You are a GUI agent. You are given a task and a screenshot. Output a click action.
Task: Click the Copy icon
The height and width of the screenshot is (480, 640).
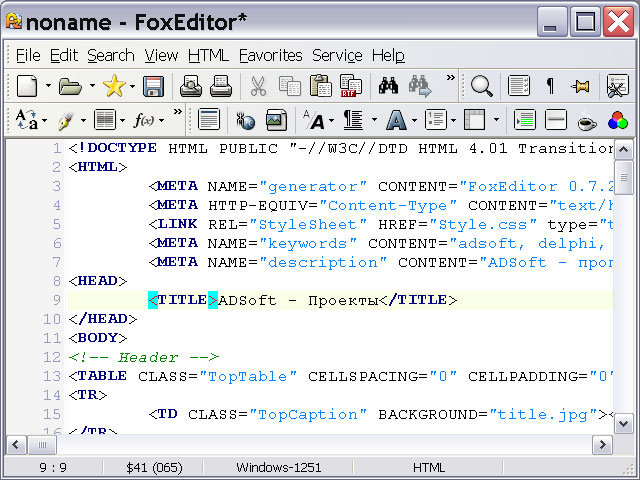(x=289, y=86)
